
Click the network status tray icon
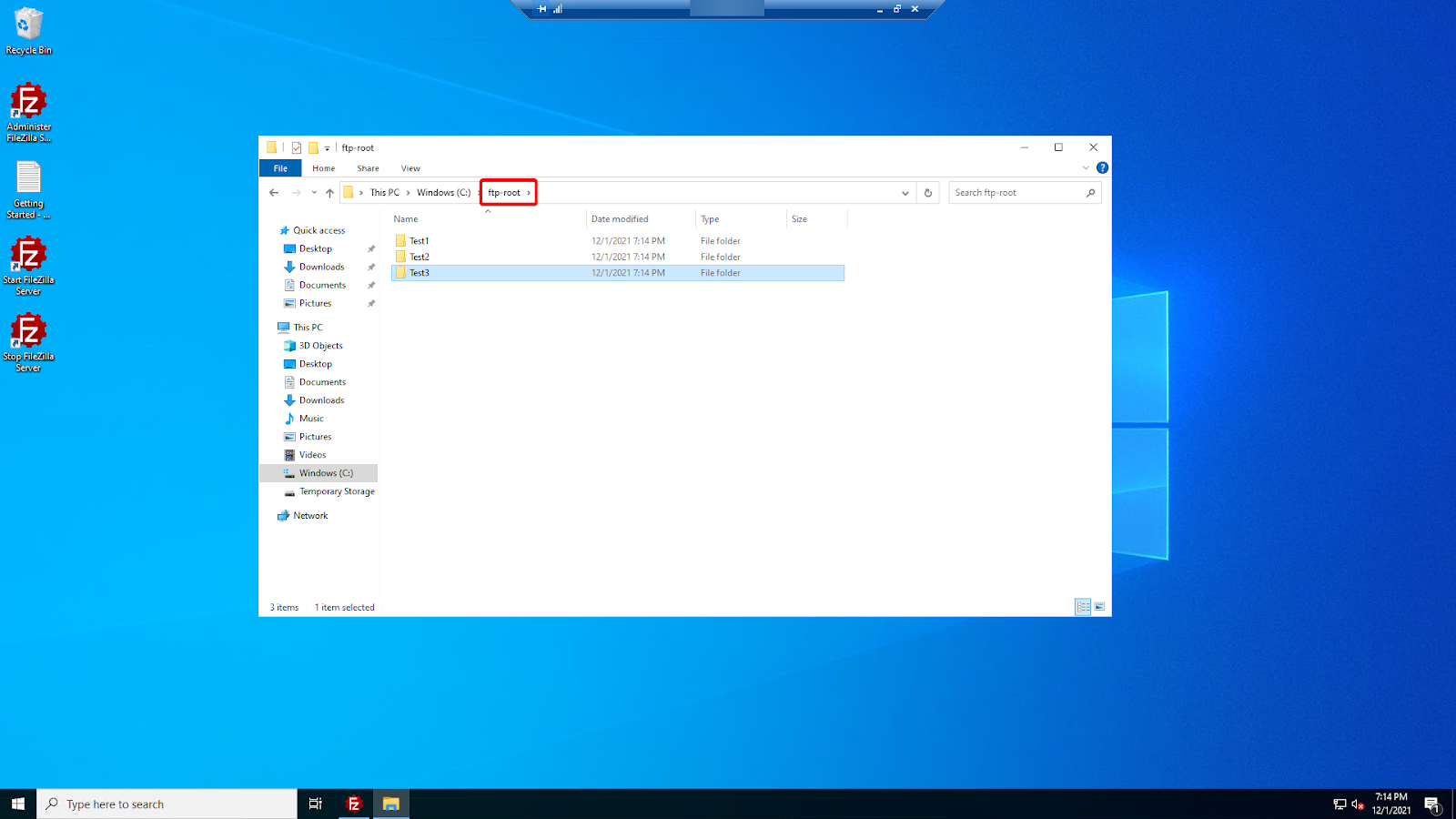1340,804
